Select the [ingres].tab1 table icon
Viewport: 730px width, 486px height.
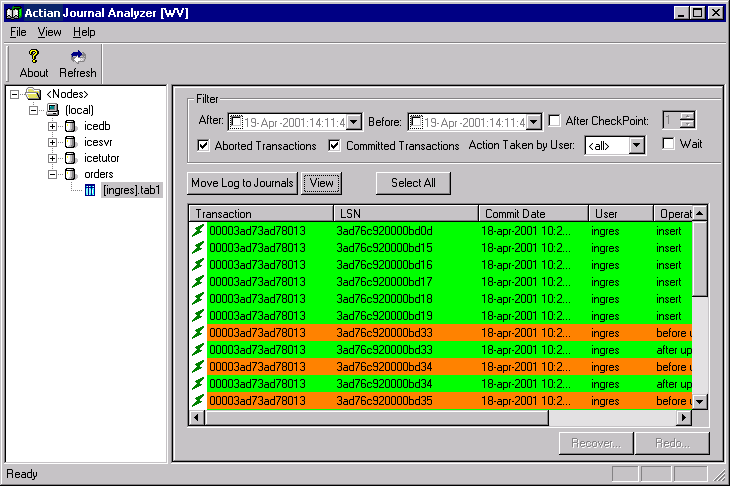point(89,190)
